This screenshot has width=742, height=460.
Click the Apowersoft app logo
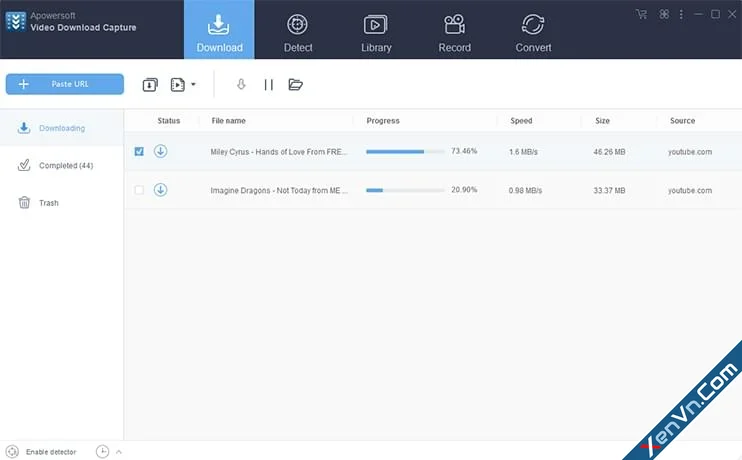tap(16, 21)
